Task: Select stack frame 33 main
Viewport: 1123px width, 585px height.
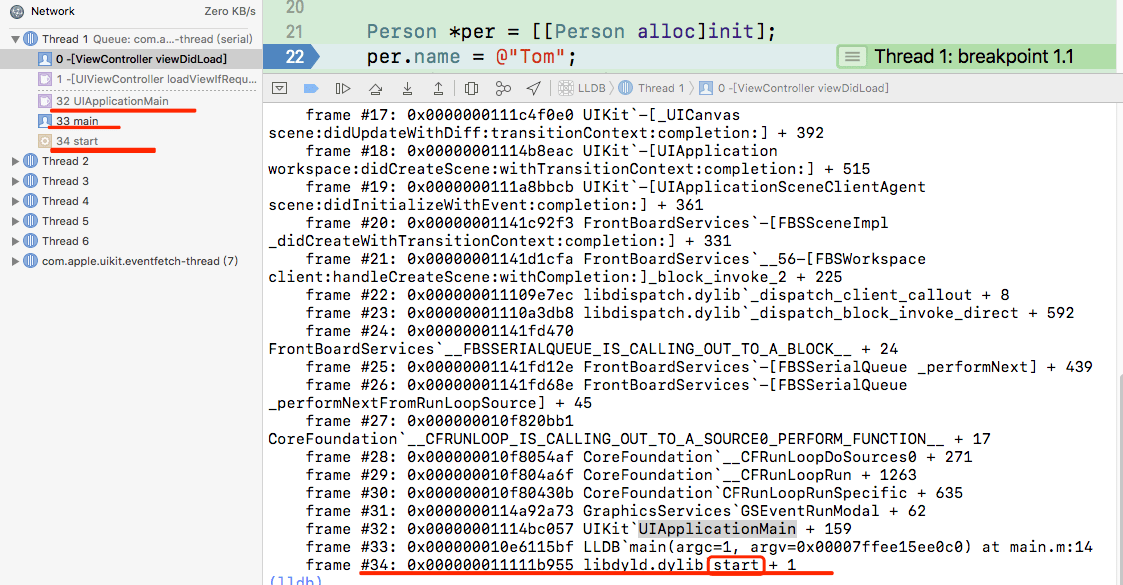Action: pyautogui.click(x=77, y=121)
